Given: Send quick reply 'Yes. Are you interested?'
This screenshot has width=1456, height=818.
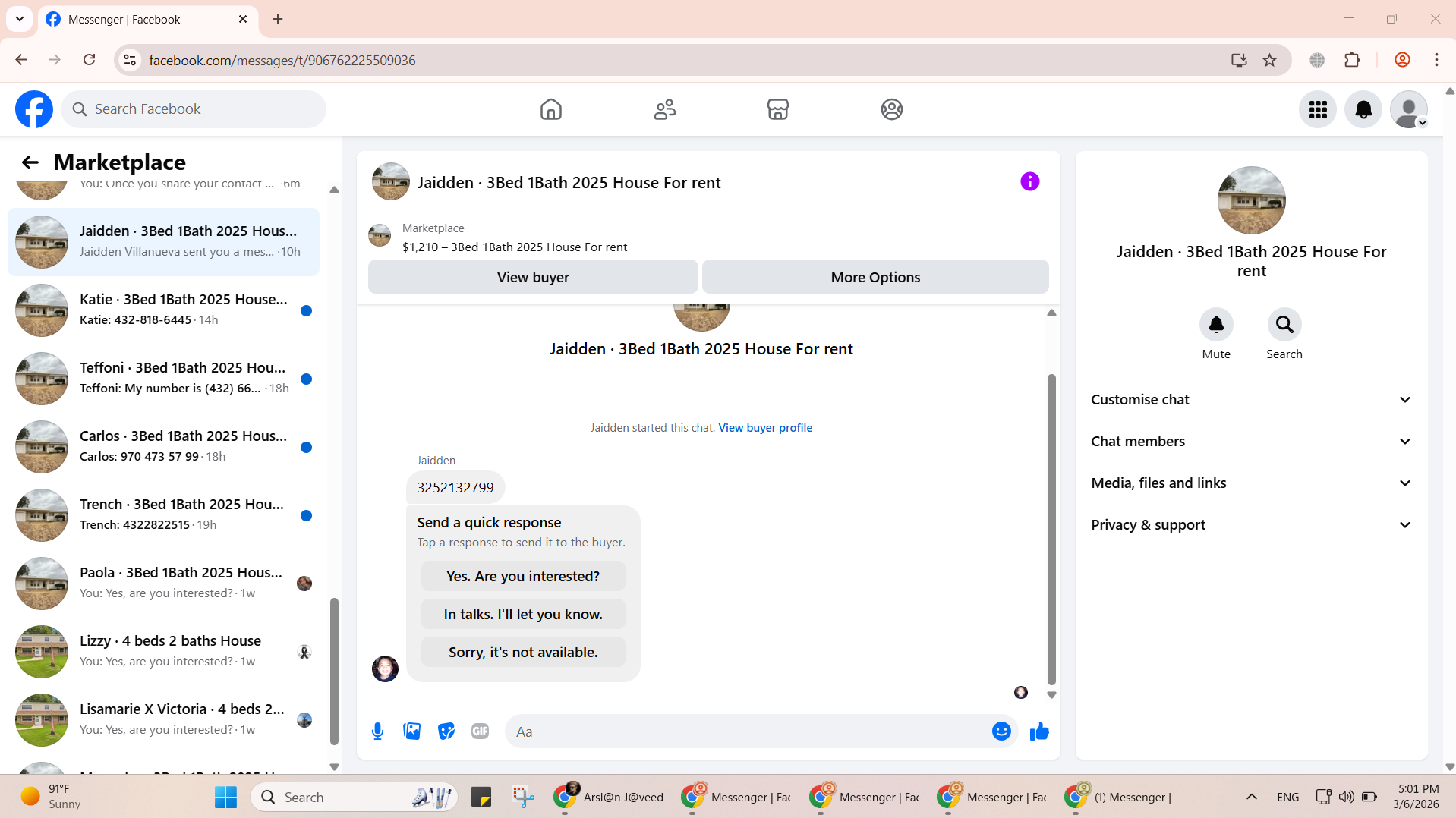Looking at the screenshot, I should pyautogui.click(x=523, y=577).
